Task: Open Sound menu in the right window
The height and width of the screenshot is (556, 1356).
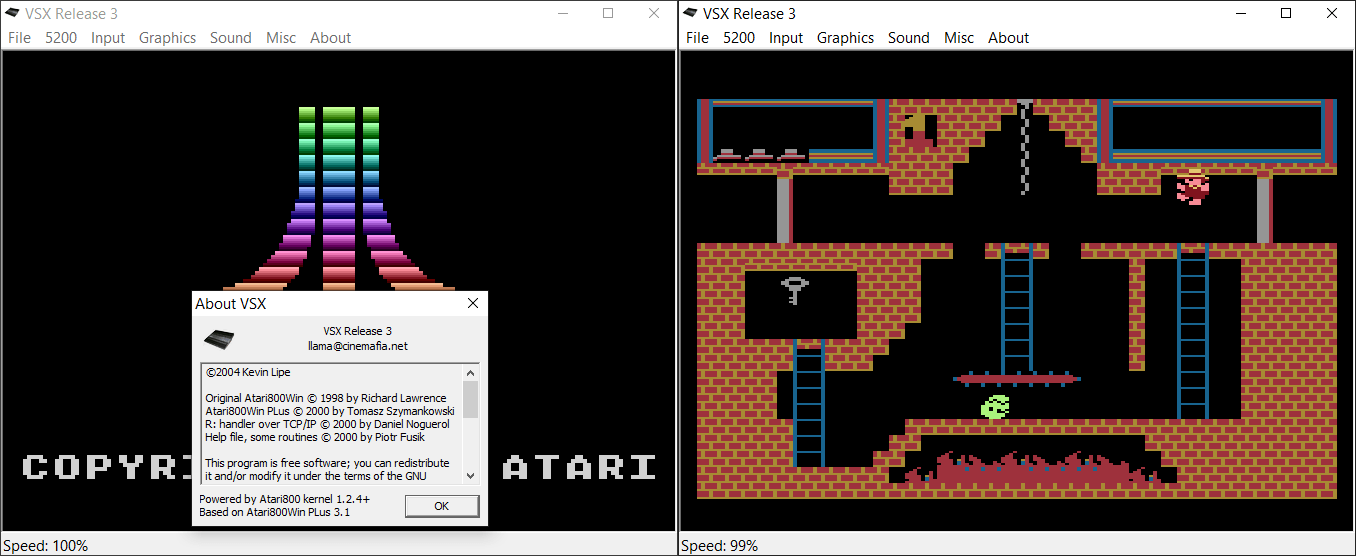Action: pyautogui.click(x=908, y=38)
